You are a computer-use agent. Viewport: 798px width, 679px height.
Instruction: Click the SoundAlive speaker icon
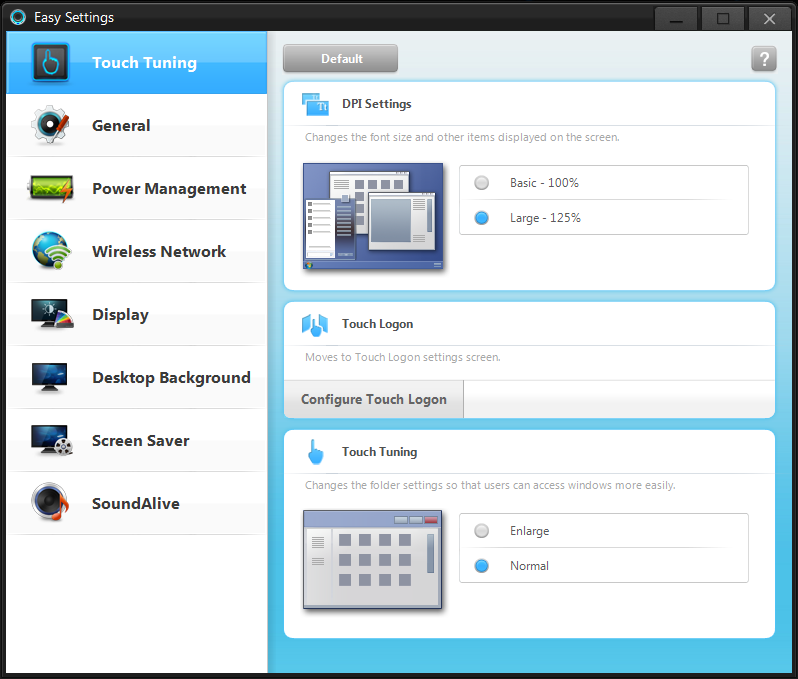tap(51, 504)
